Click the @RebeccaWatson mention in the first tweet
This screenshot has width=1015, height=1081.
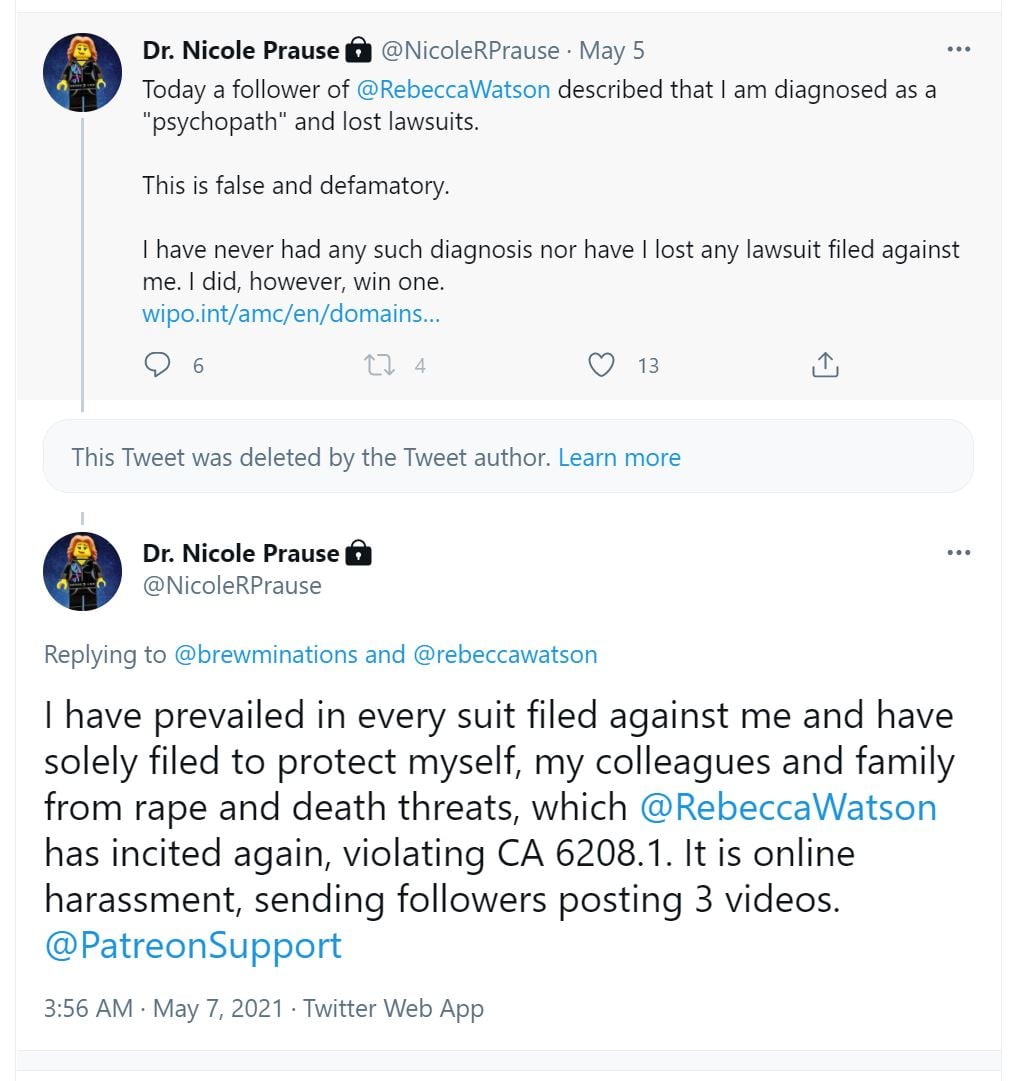tap(453, 89)
